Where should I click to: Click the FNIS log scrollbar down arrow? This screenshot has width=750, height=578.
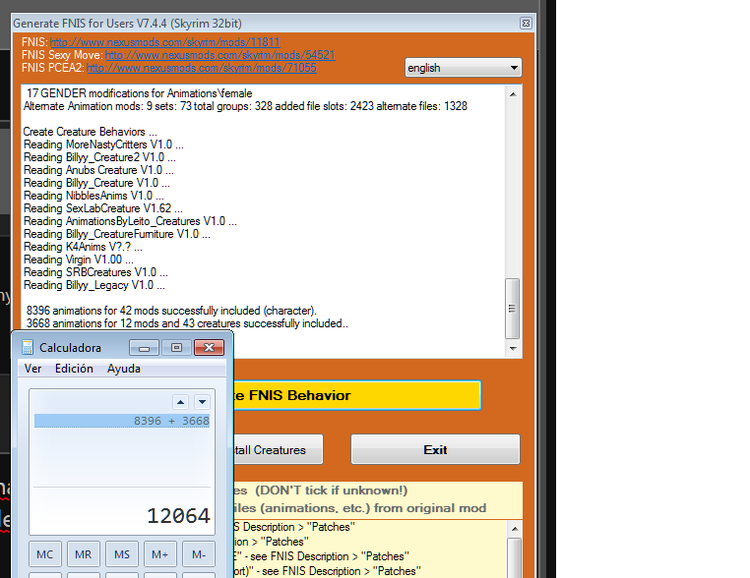click(x=513, y=348)
